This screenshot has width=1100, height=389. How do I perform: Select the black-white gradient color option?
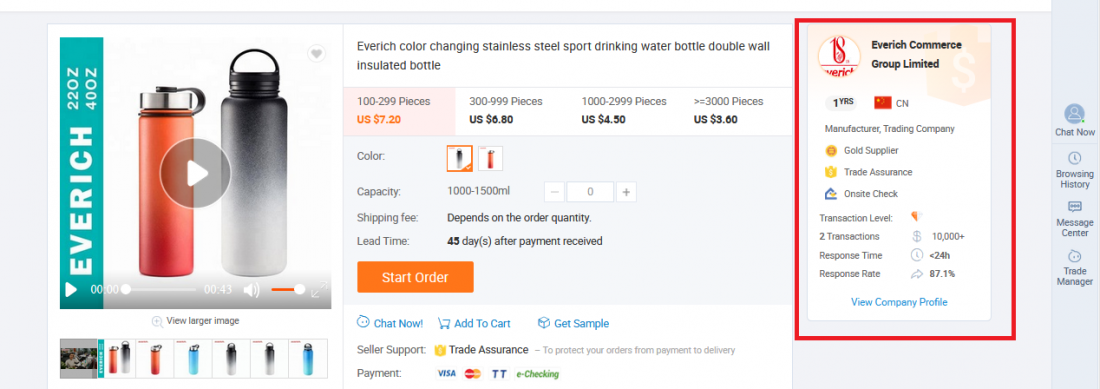(460, 158)
